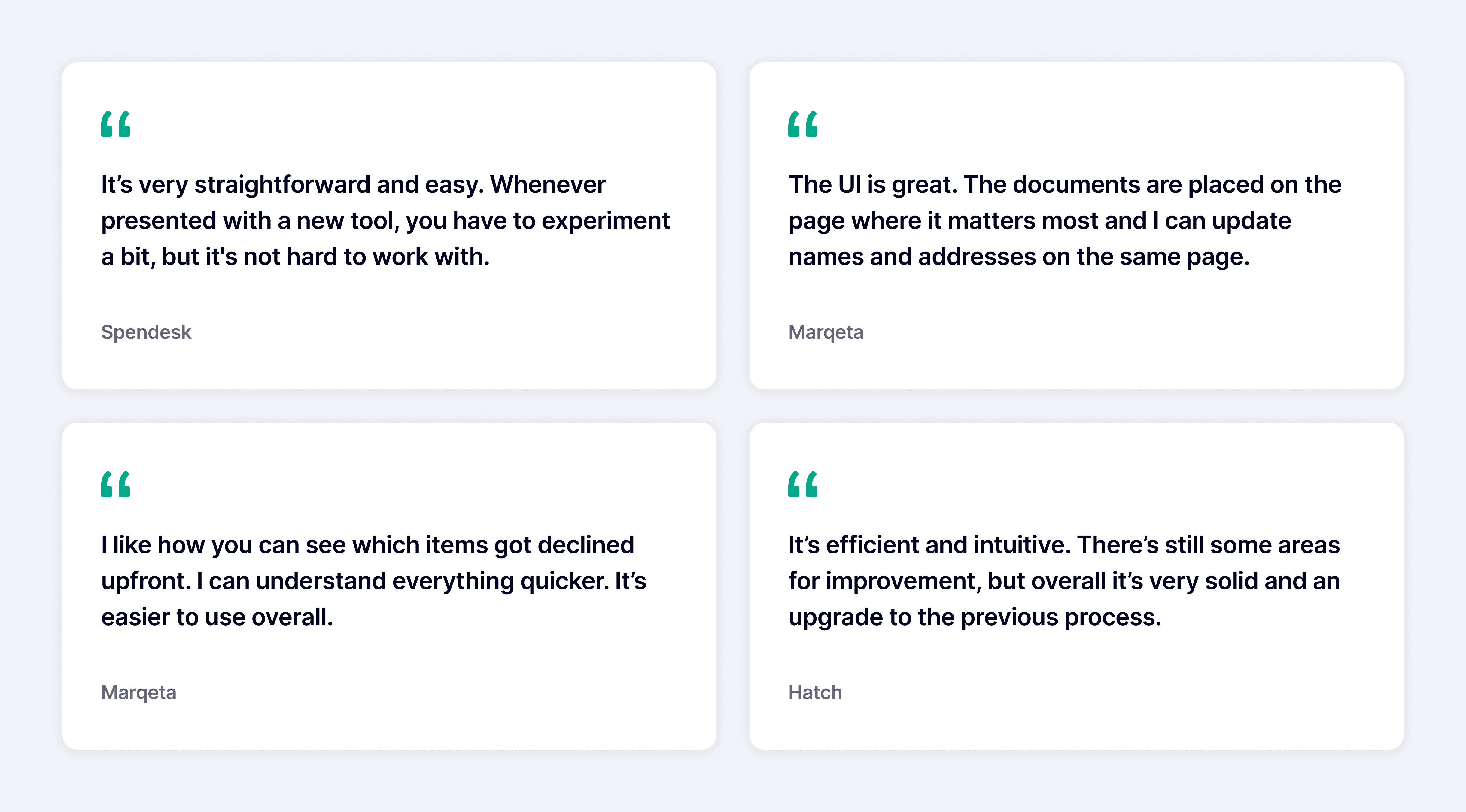Select the 'It's very straightforward and easy' quote text
Viewport: 1466px width, 812px height.
click(x=385, y=221)
